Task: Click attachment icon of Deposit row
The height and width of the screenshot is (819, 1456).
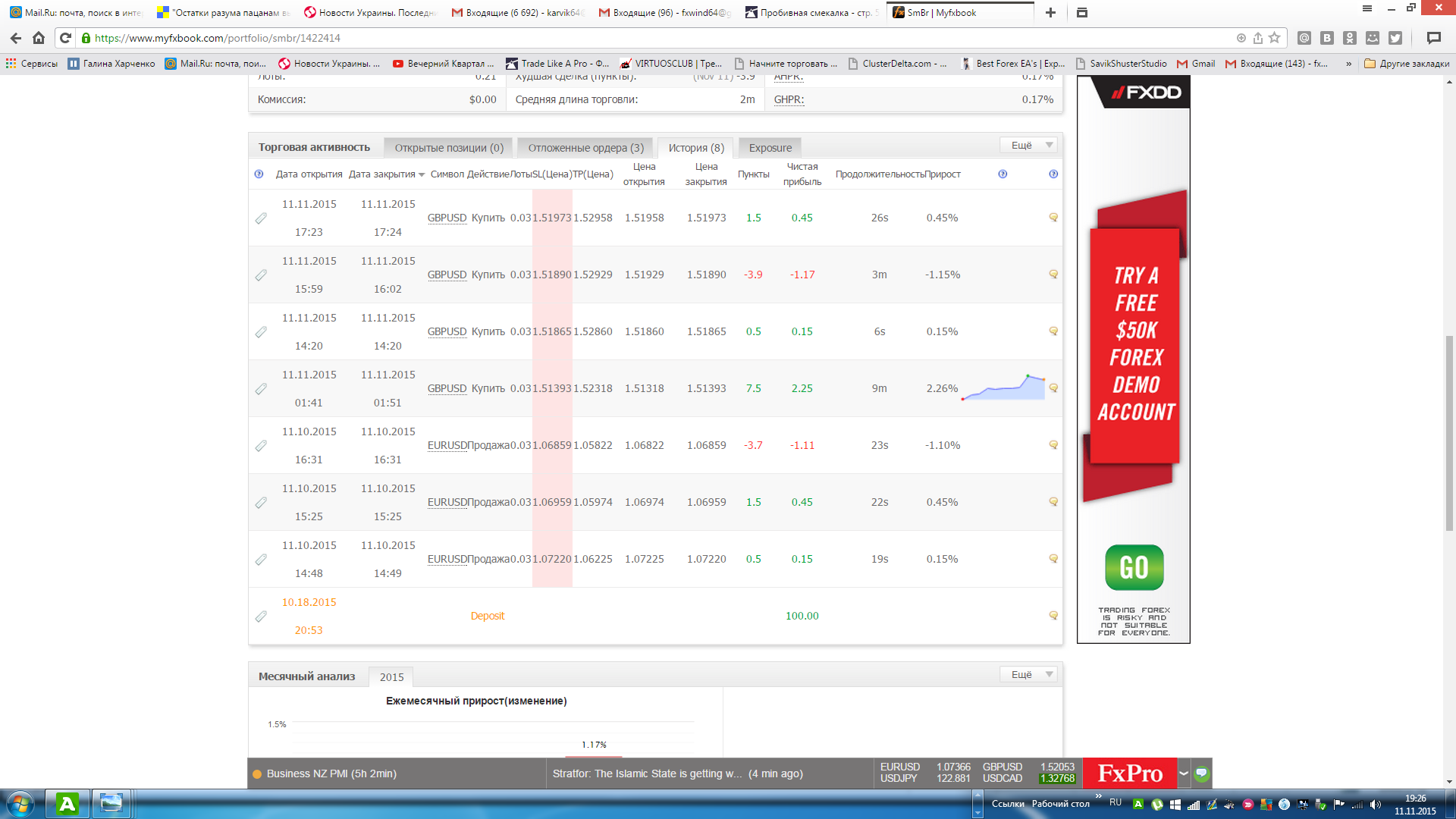Action: pos(261,617)
